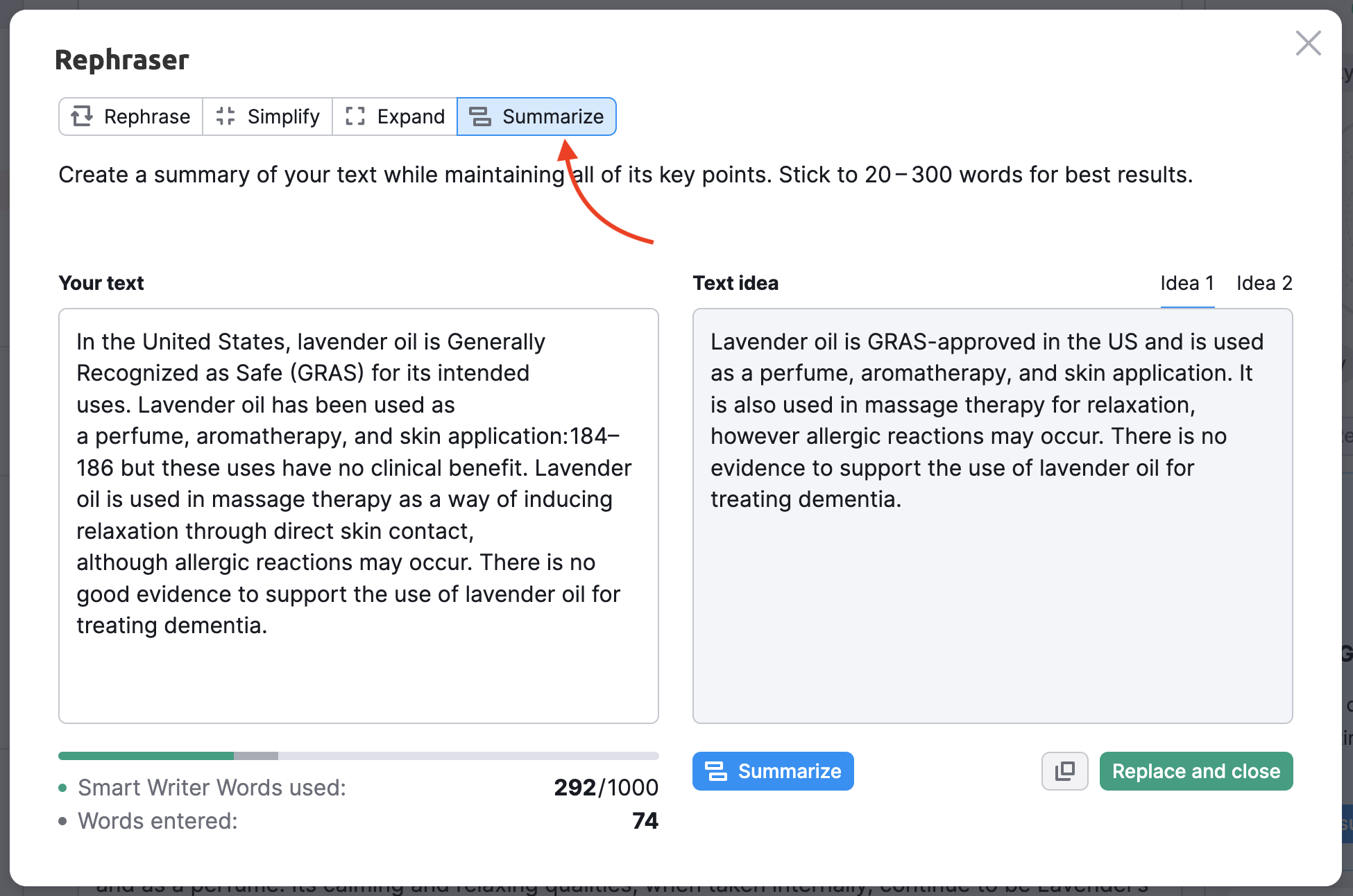
Task: Click Replace and close
Action: tap(1195, 771)
